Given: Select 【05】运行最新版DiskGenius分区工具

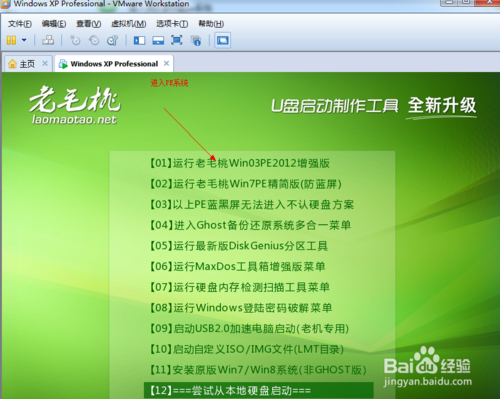Looking at the screenshot, I should click(239, 246).
